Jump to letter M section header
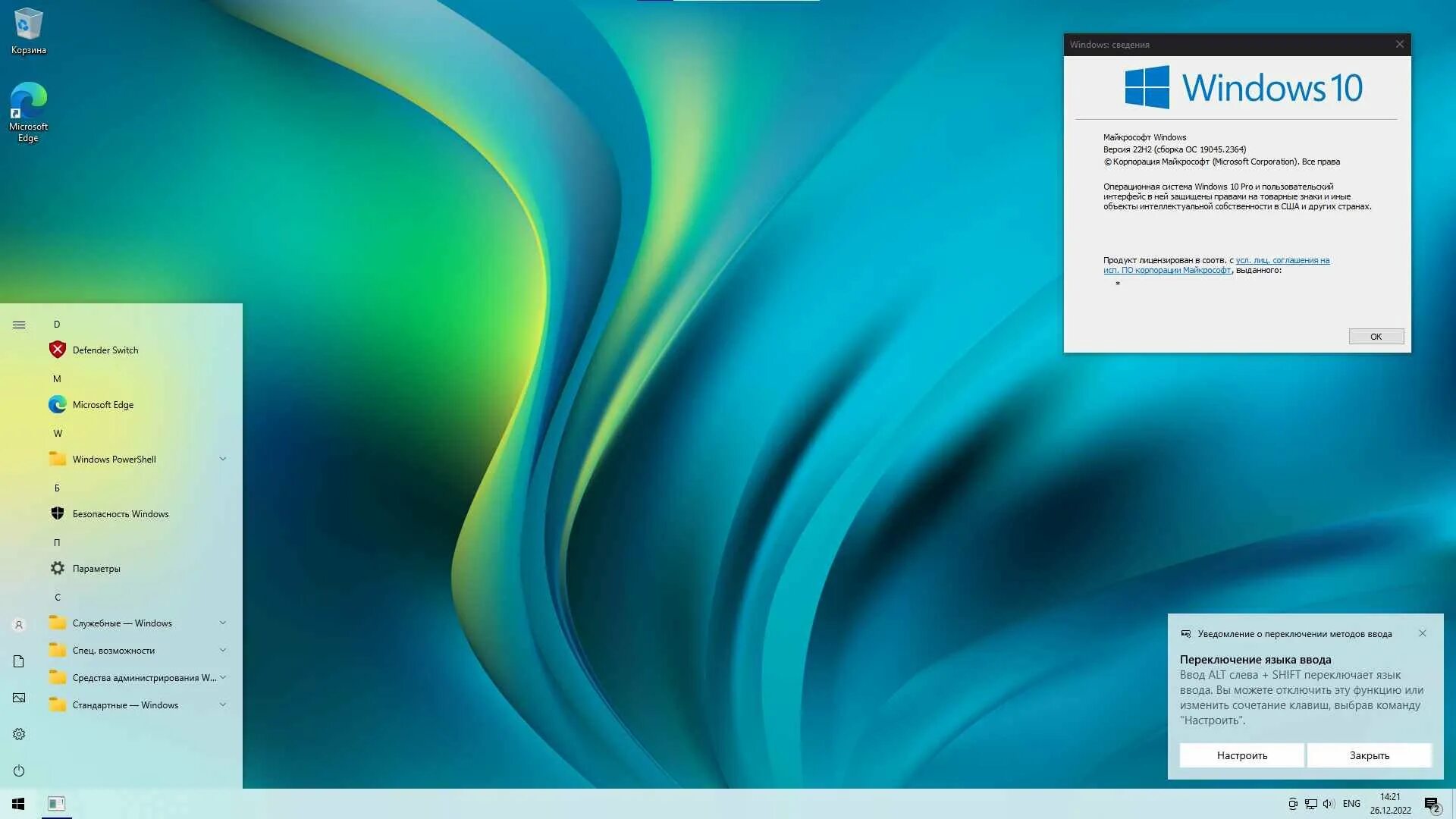 [x=57, y=379]
